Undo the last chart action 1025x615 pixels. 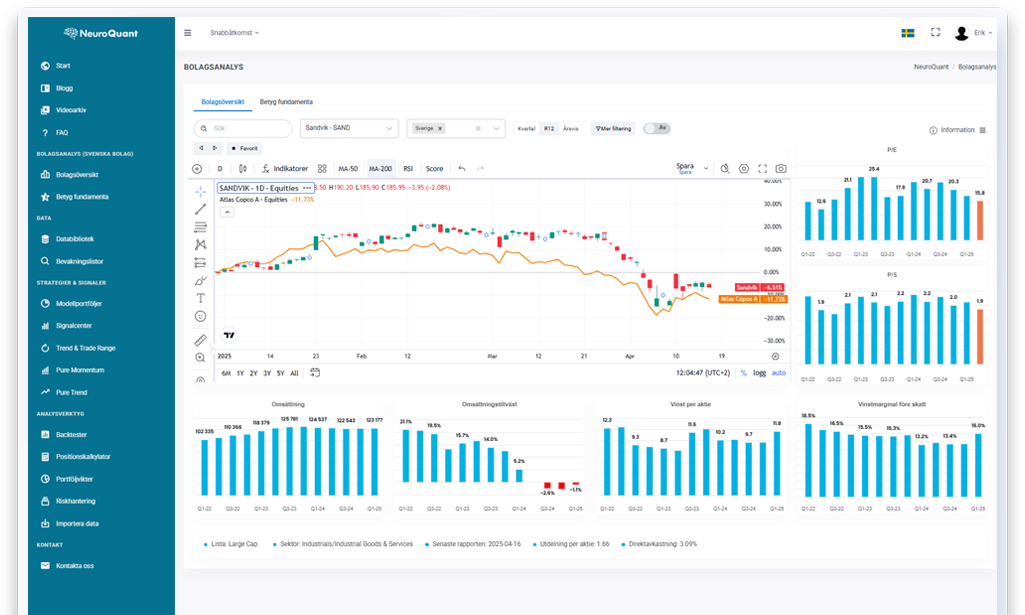point(462,169)
